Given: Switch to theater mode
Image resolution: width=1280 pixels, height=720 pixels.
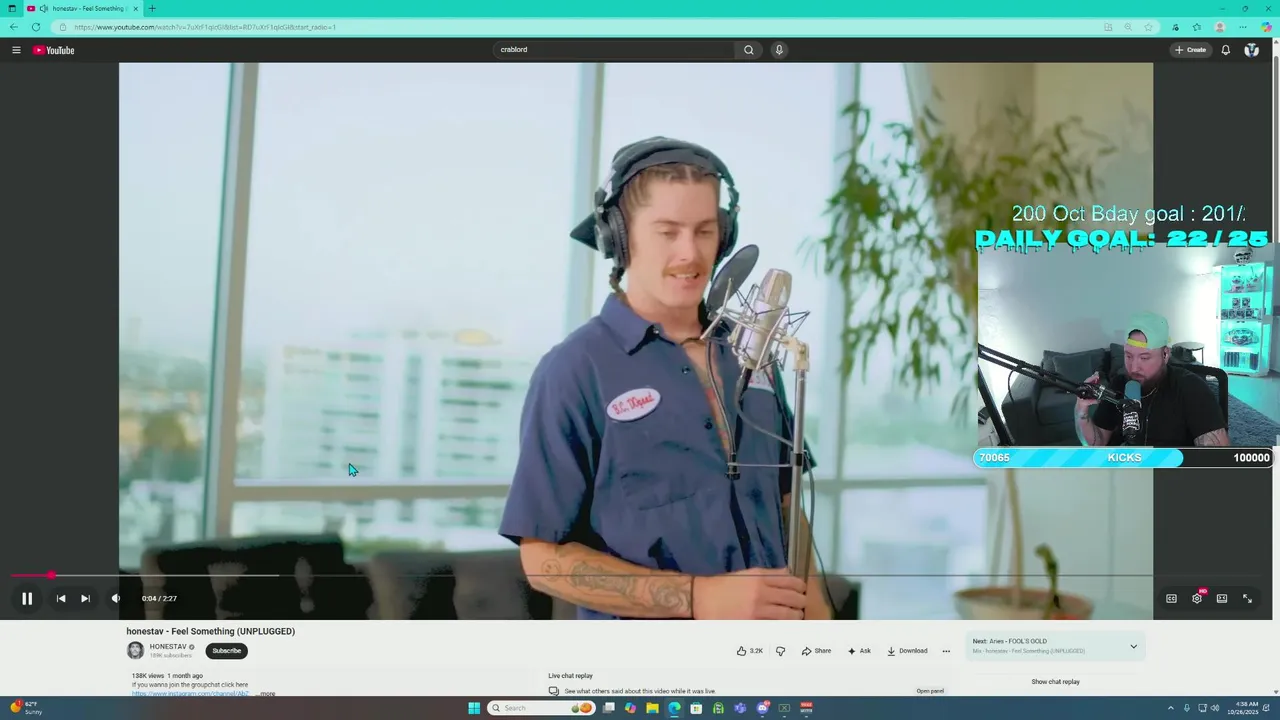Looking at the screenshot, I should (1222, 598).
